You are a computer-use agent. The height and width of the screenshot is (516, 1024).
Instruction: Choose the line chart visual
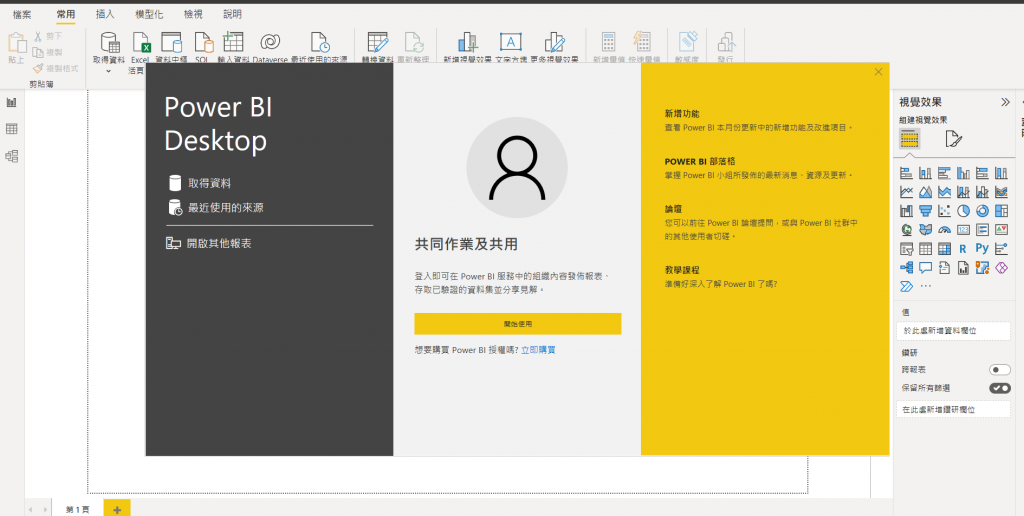pyautogui.click(x=906, y=192)
